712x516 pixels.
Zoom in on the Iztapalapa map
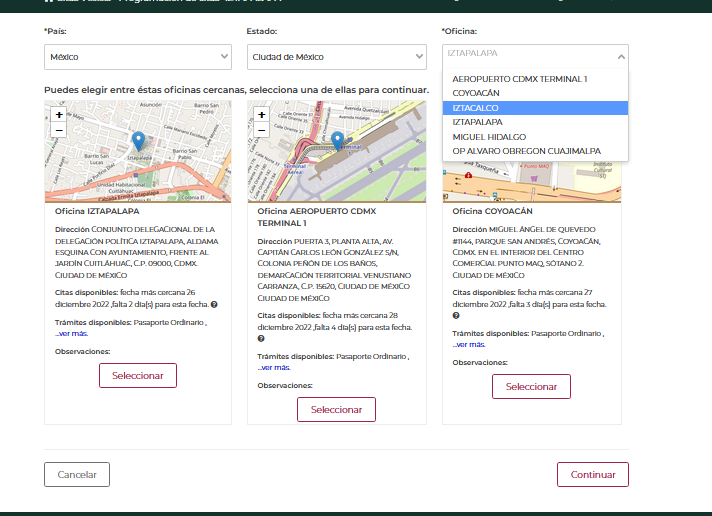point(59,115)
